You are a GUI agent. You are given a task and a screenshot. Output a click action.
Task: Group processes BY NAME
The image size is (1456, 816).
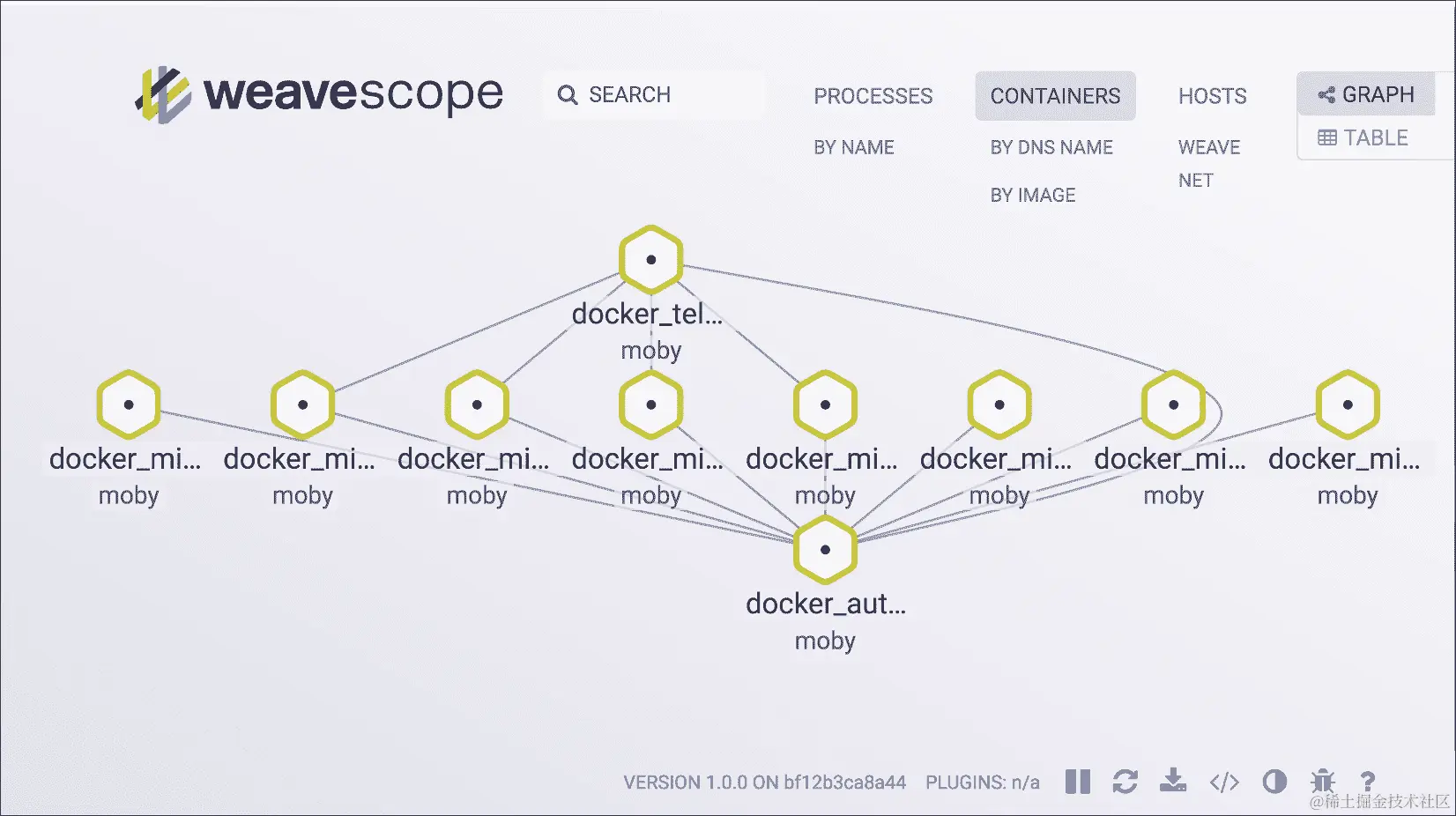[854, 146]
